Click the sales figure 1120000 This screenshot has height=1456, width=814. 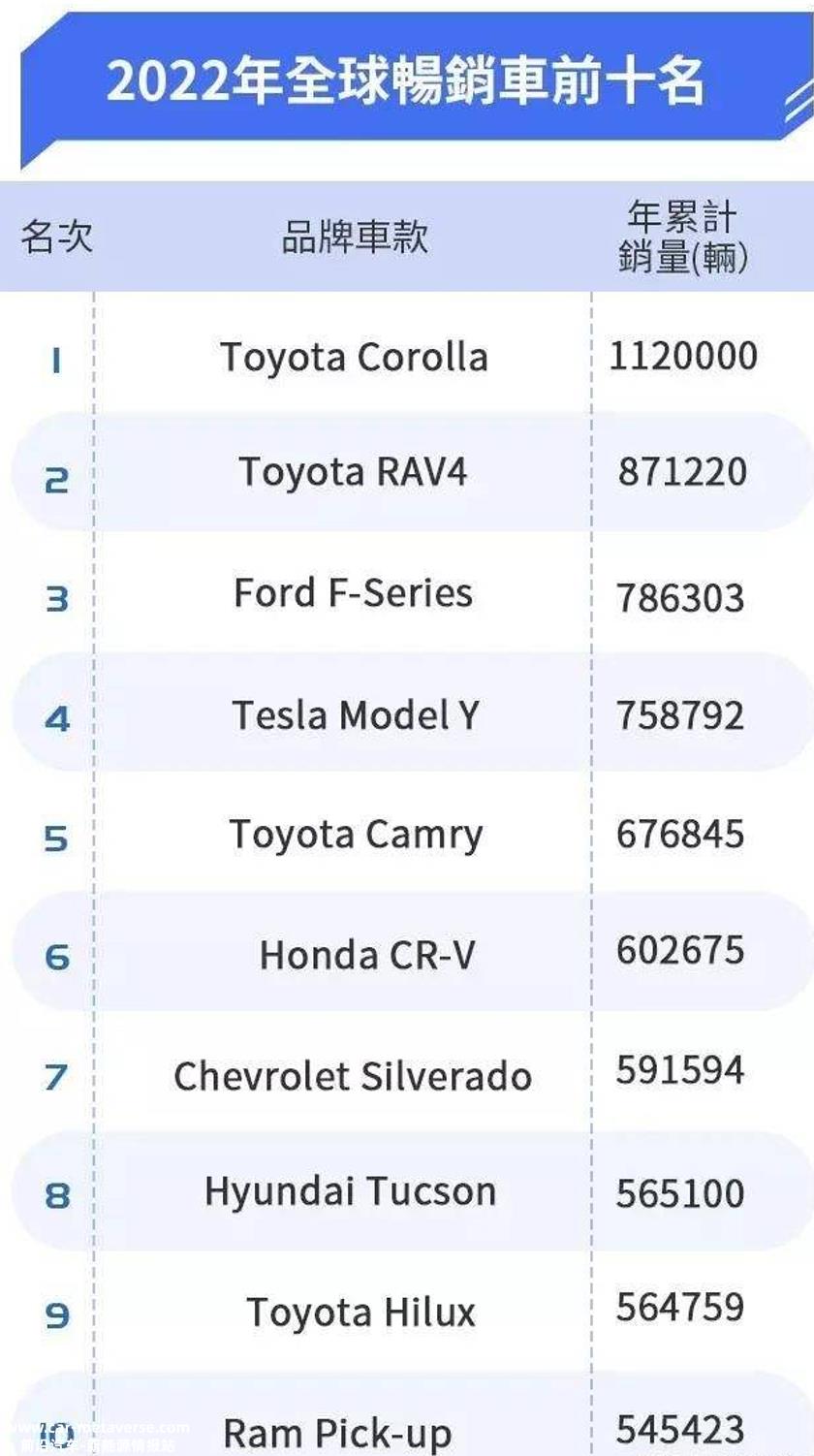tap(683, 356)
